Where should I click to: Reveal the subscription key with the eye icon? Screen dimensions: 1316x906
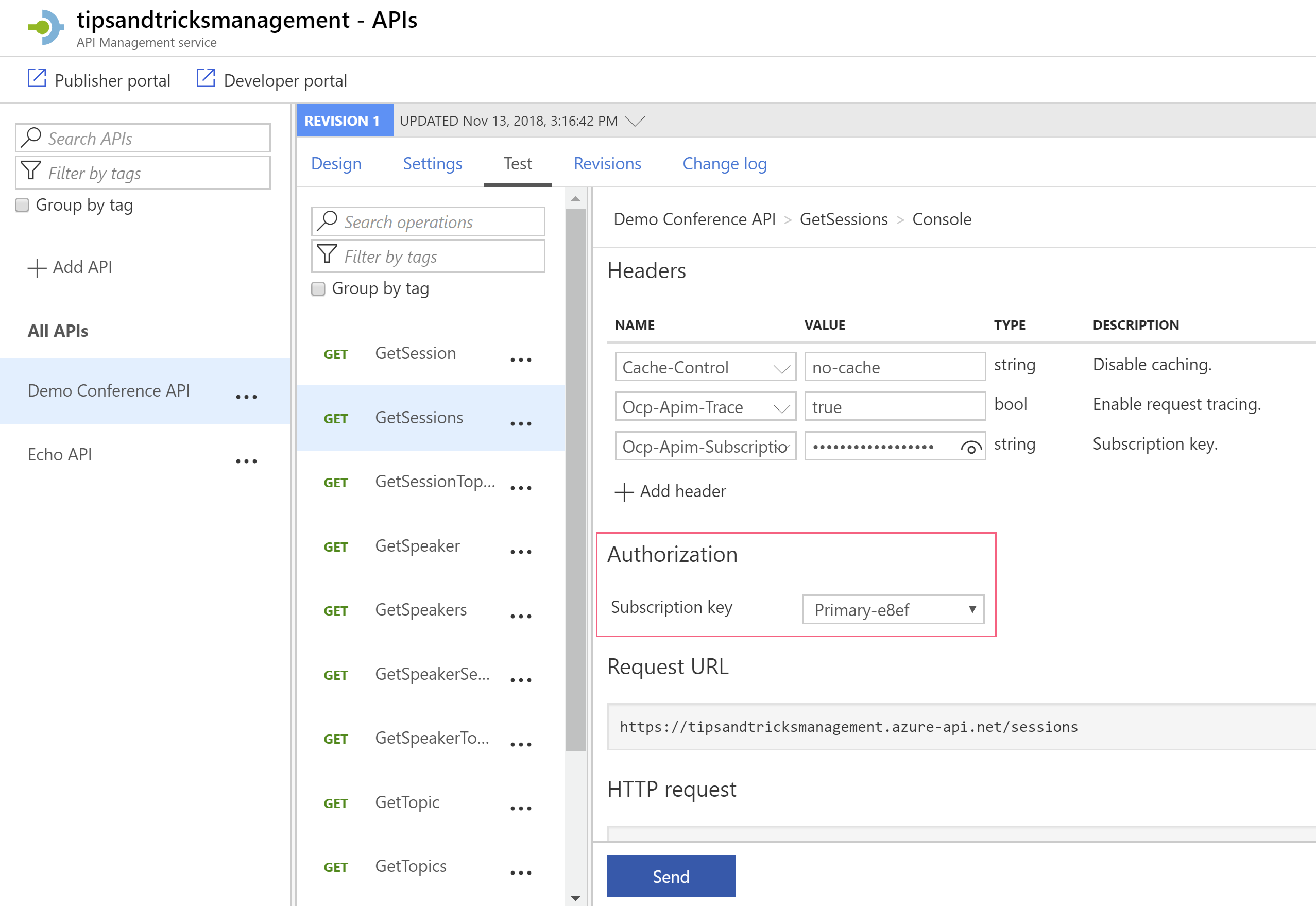[x=971, y=448]
